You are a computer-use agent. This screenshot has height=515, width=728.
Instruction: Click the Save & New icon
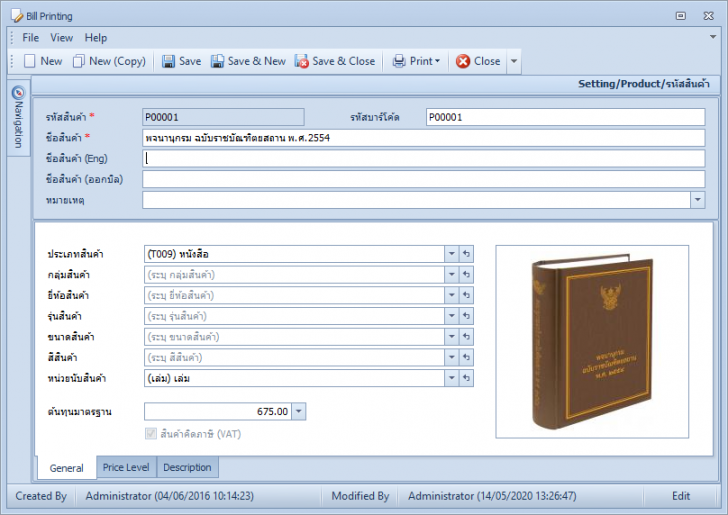coord(217,61)
